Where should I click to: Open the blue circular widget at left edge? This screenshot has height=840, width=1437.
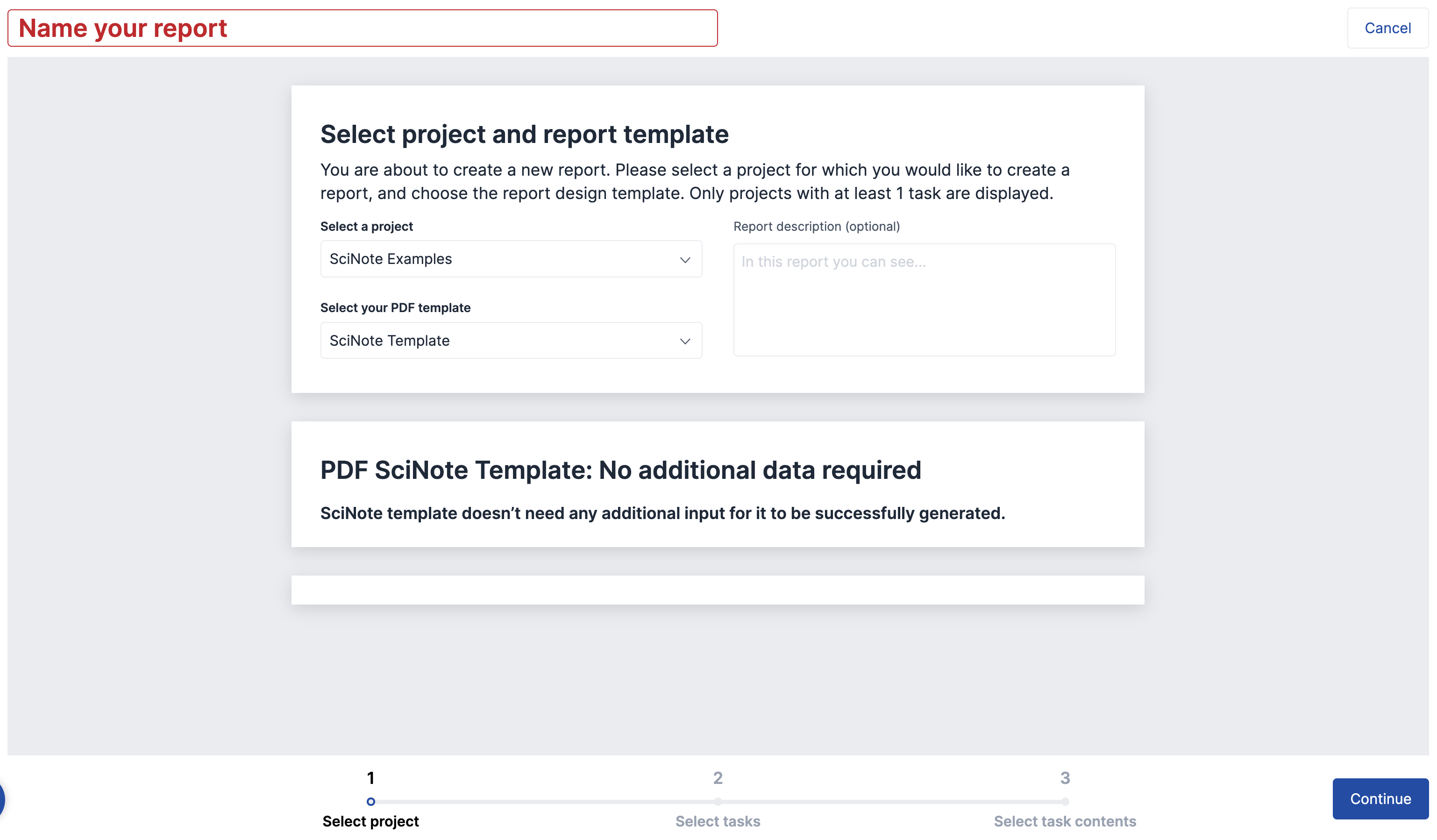click(2, 798)
